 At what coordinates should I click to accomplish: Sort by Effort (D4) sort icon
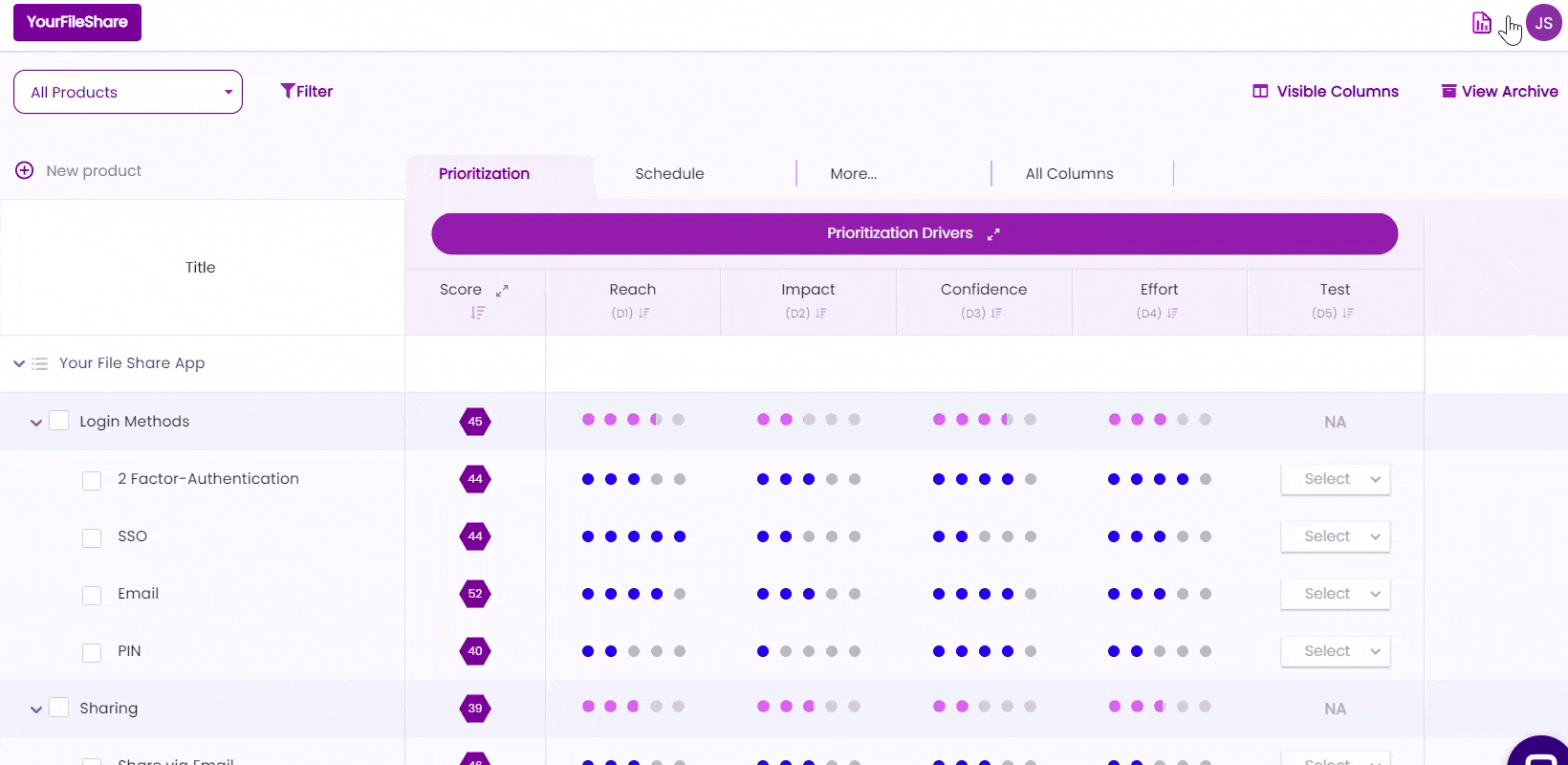pos(1172,313)
